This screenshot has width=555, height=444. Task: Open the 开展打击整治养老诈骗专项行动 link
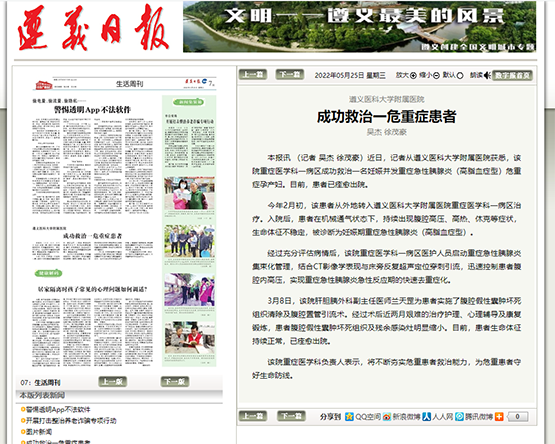point(71,421)
